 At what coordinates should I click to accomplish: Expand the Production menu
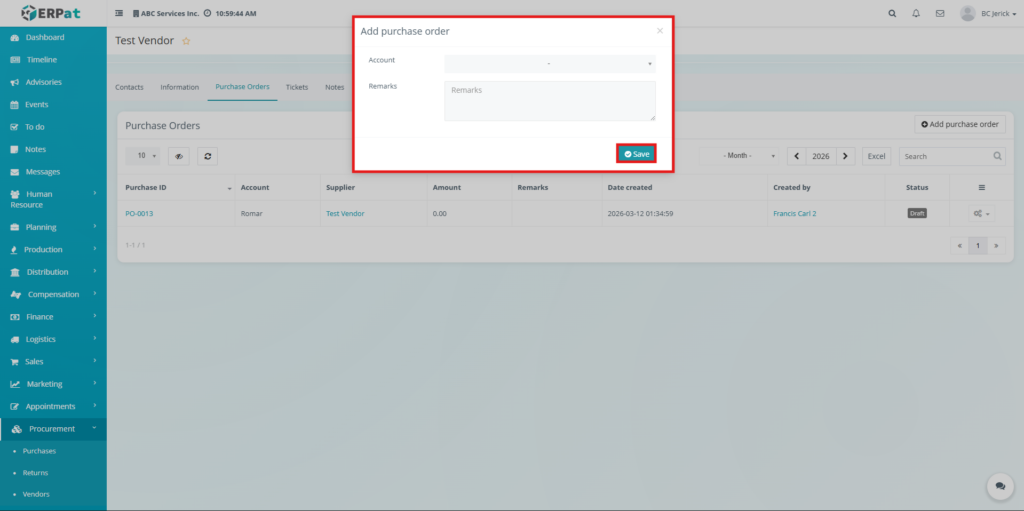pos(54,250)
